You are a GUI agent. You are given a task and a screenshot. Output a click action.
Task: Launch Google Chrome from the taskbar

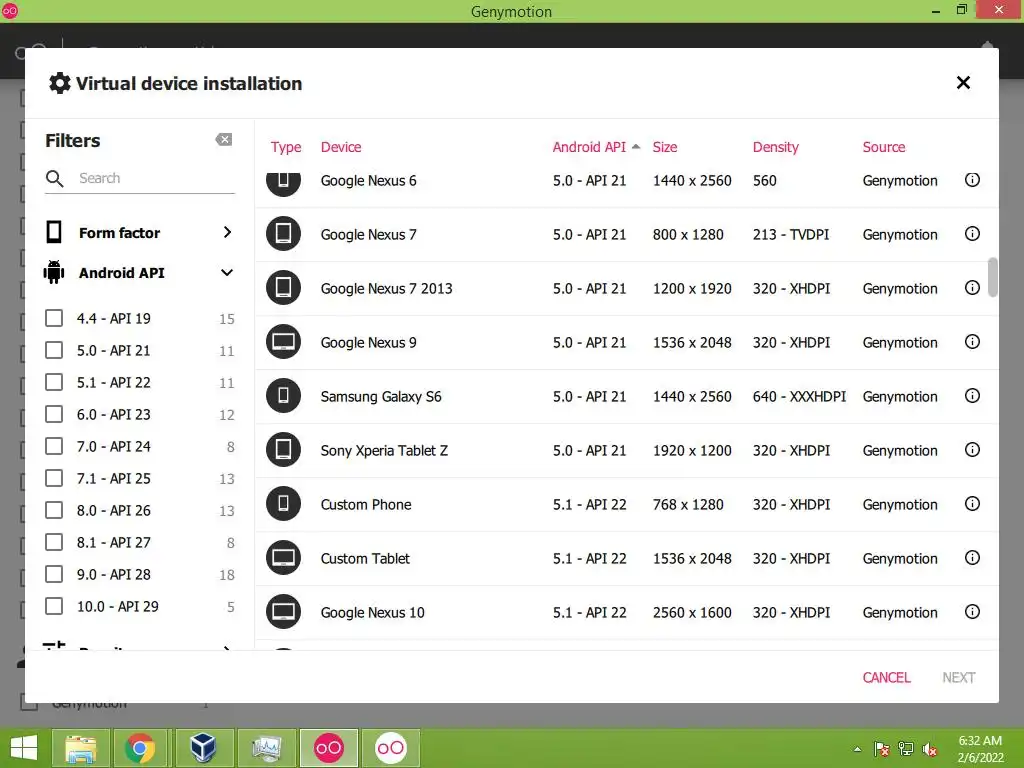coord(140,748)
